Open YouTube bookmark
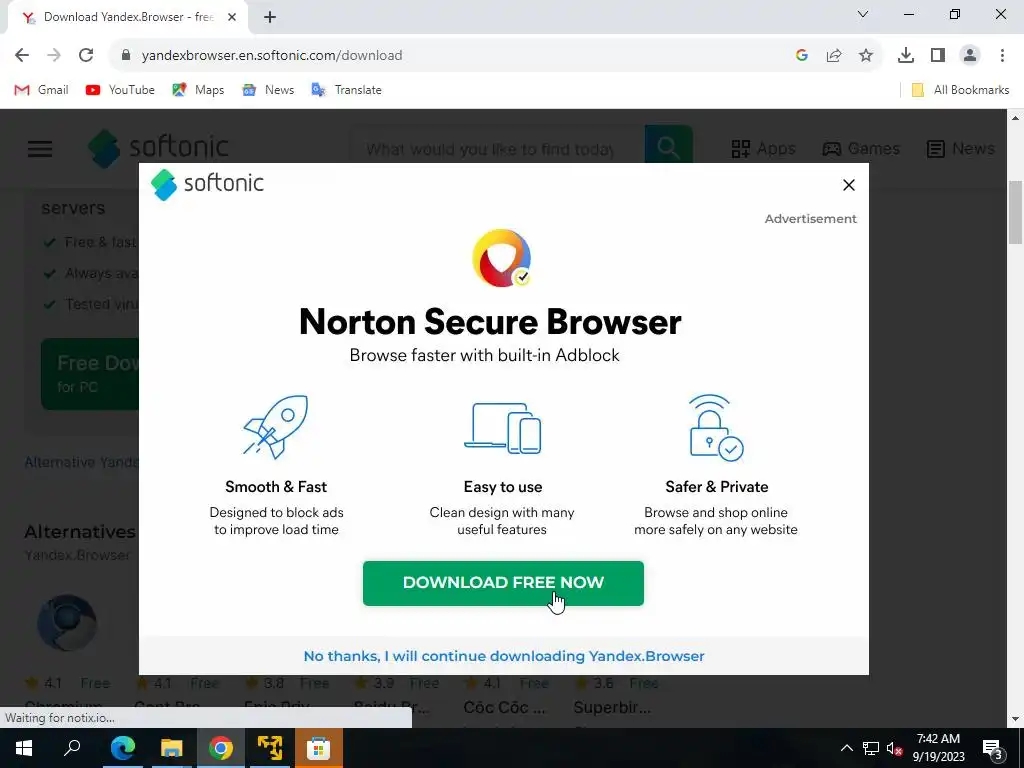 pyautogui.click(x=120, y=90)
